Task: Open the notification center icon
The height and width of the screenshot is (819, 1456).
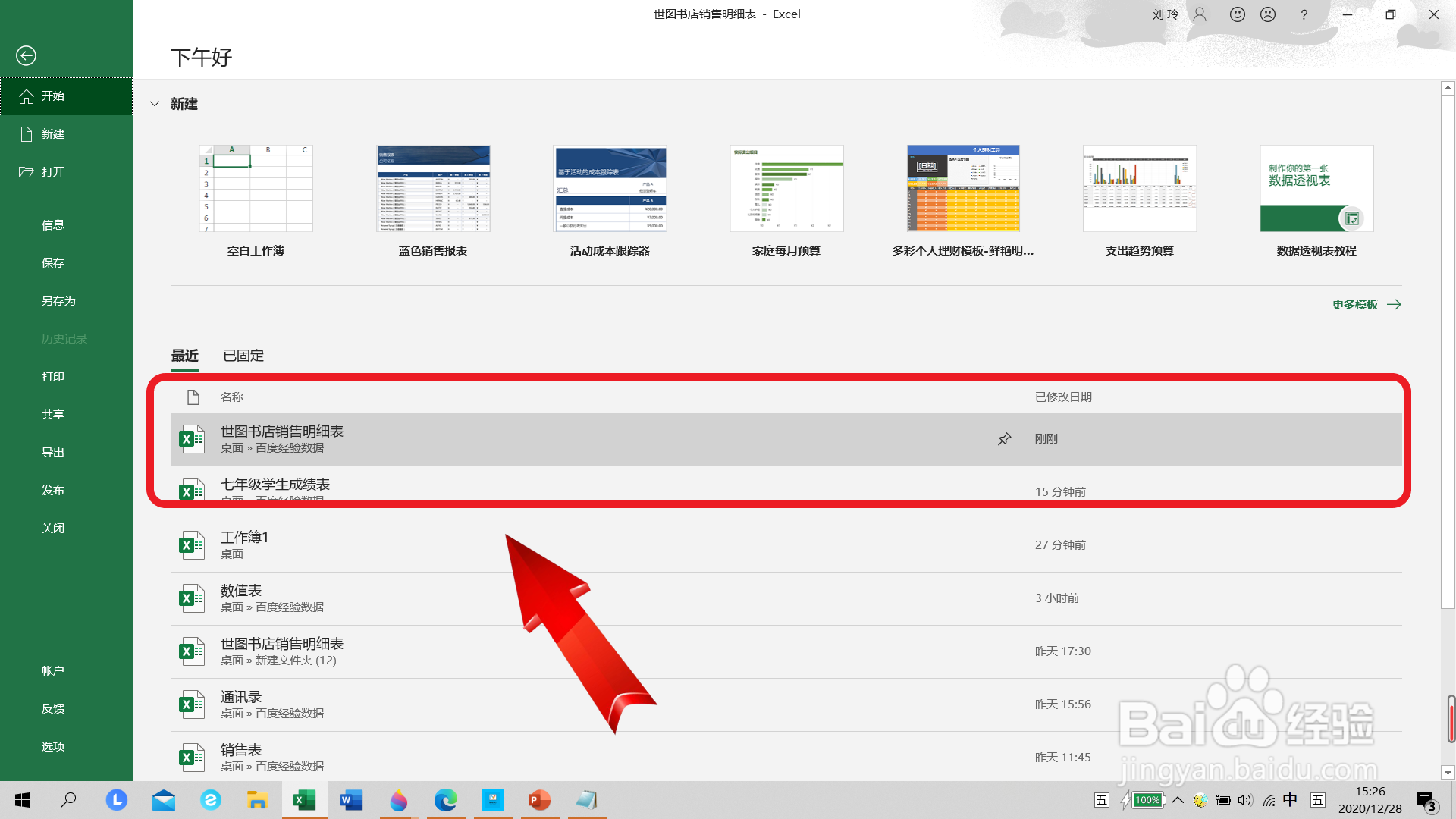Action: [x=1426, y=802]
